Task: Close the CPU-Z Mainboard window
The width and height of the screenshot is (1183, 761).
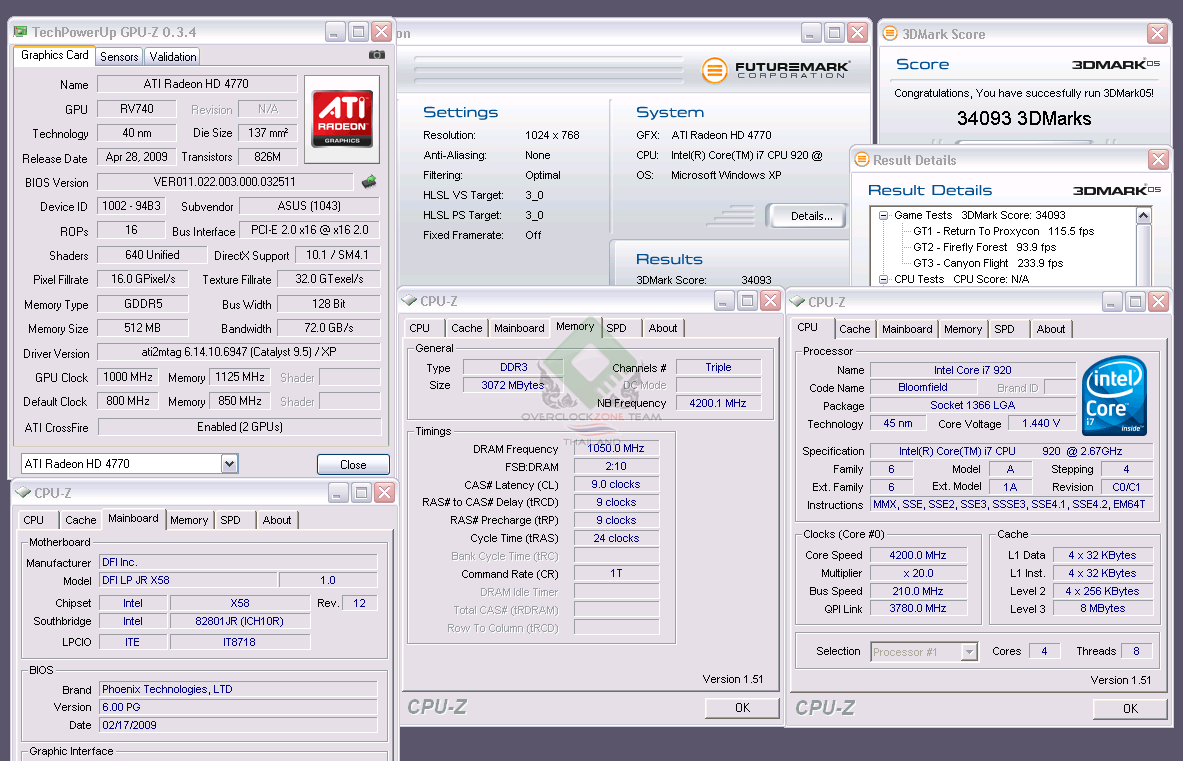Action: (x=384, y=493)
